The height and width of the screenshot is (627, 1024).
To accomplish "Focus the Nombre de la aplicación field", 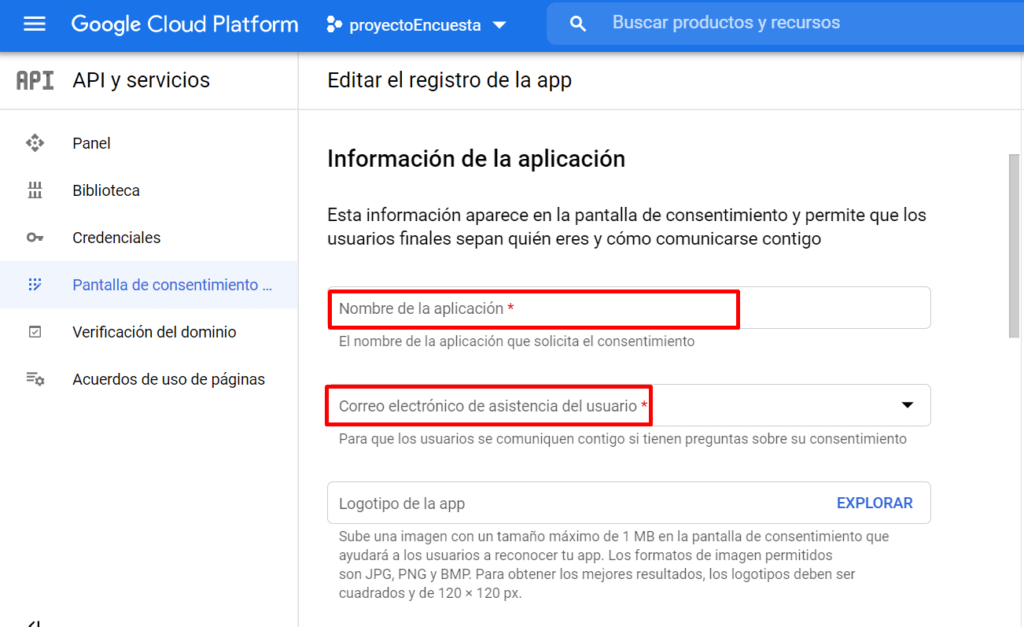I will (x=629, y=308).
